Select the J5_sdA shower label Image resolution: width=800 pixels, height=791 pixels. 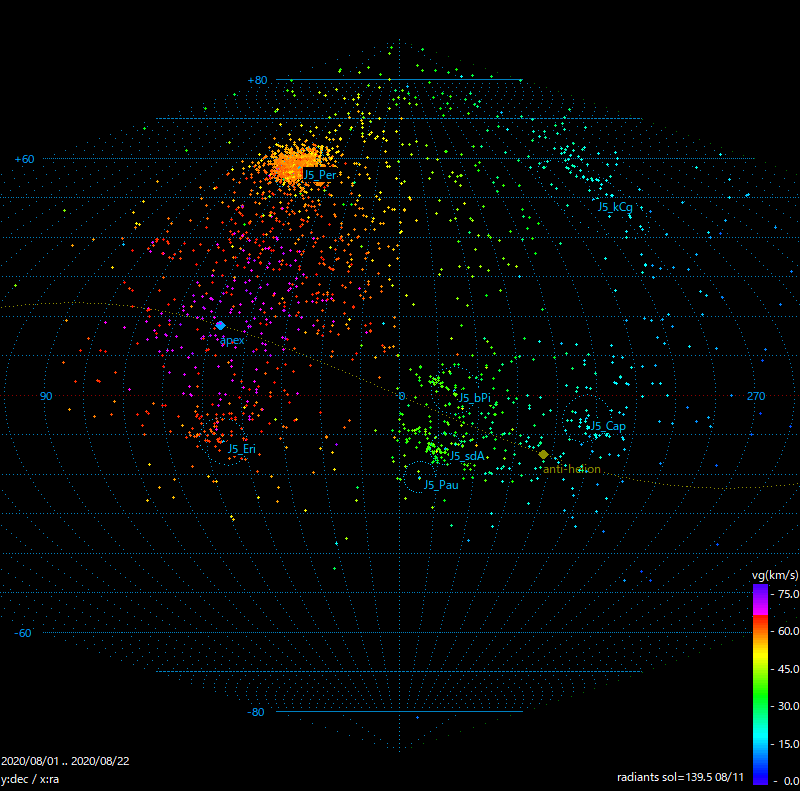pyautogui.click(x=467, y=456)
